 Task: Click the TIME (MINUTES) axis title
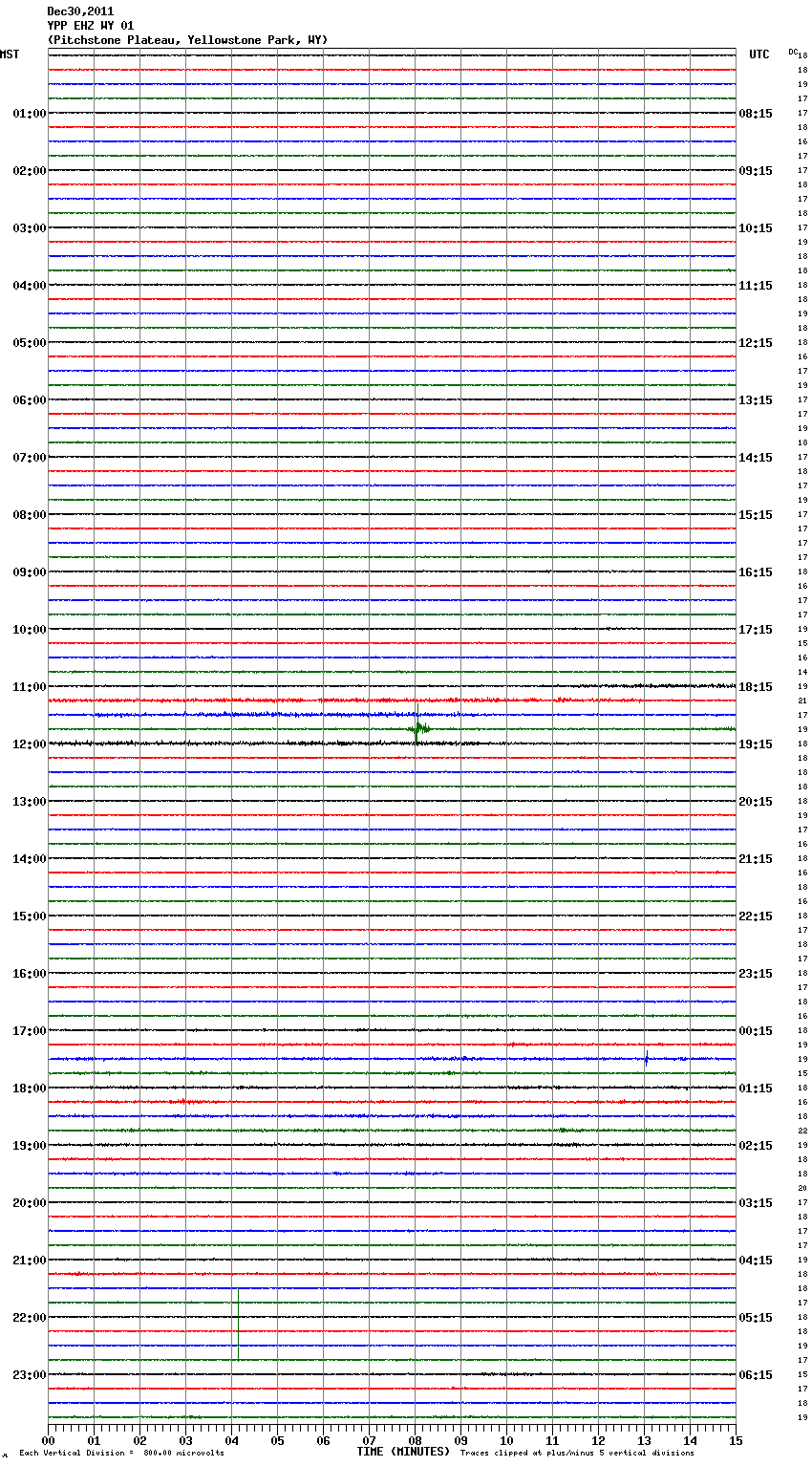[402, 1452]
